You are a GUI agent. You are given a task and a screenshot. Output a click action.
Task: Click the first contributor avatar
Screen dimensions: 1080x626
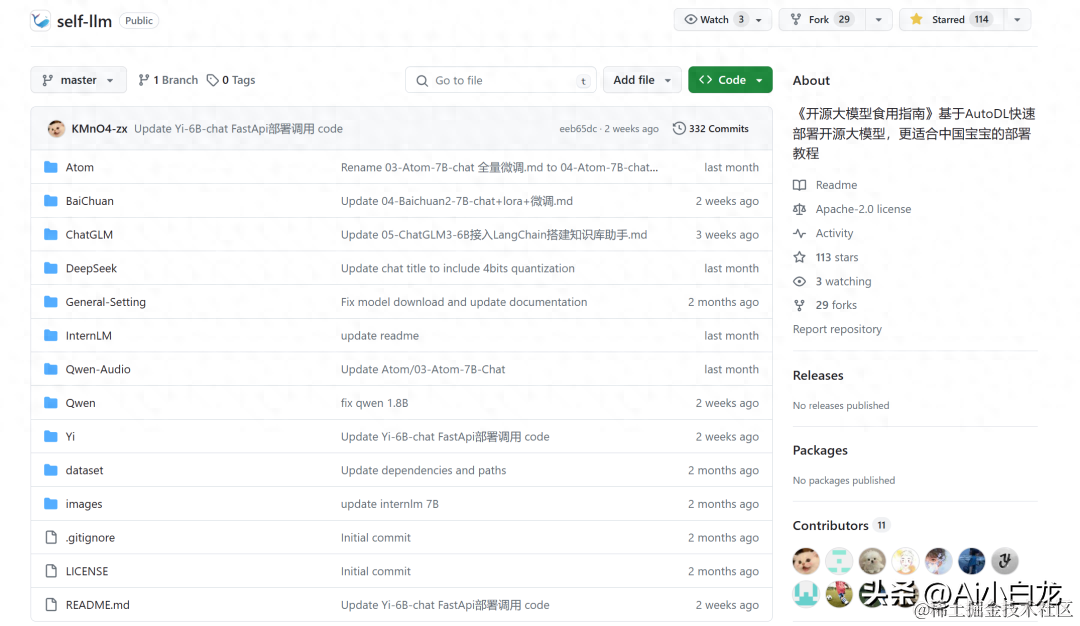coord(806,561)
